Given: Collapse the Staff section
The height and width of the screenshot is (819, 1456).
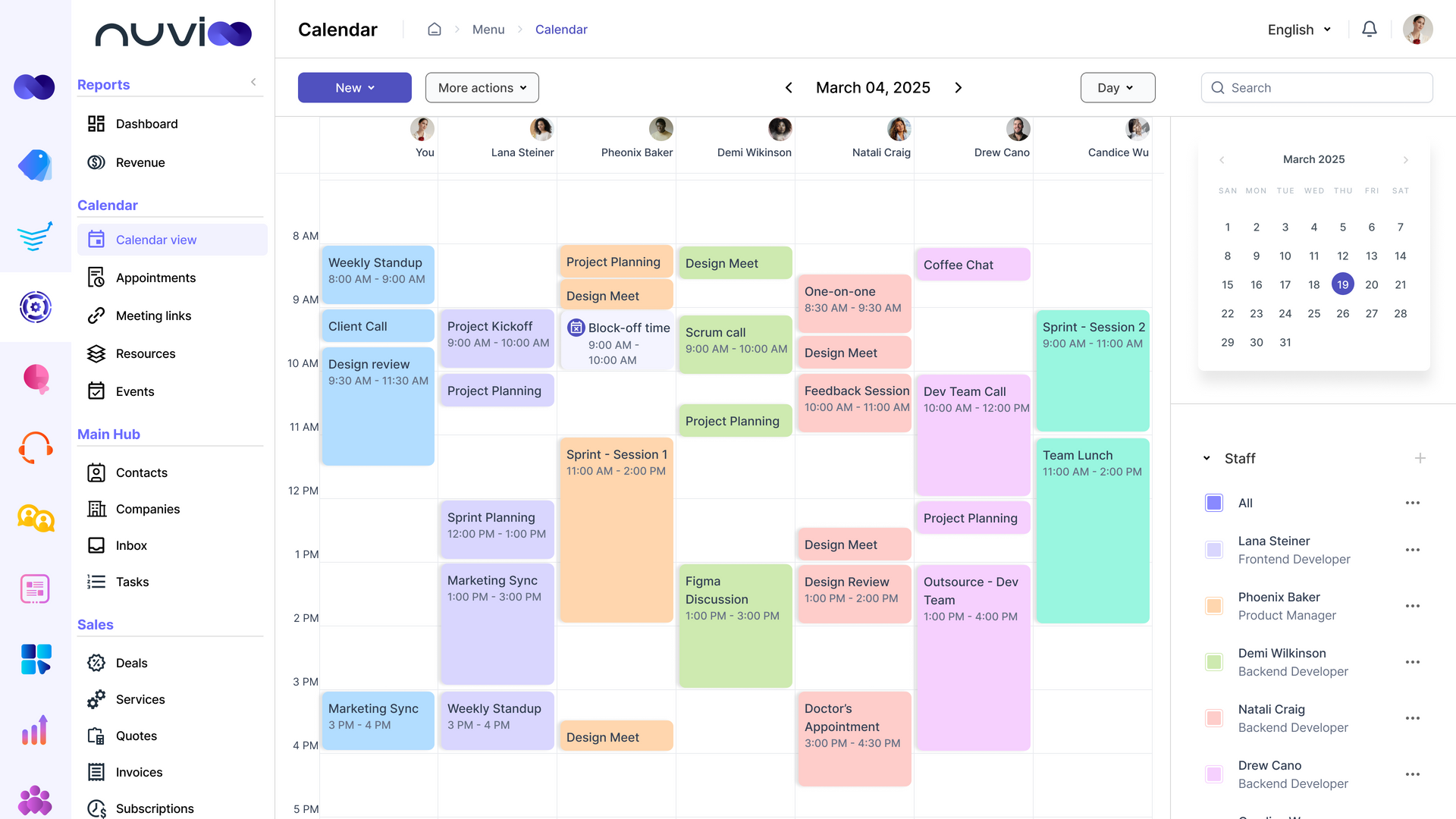Looking at the screenshot, I should pos(1207,458).
